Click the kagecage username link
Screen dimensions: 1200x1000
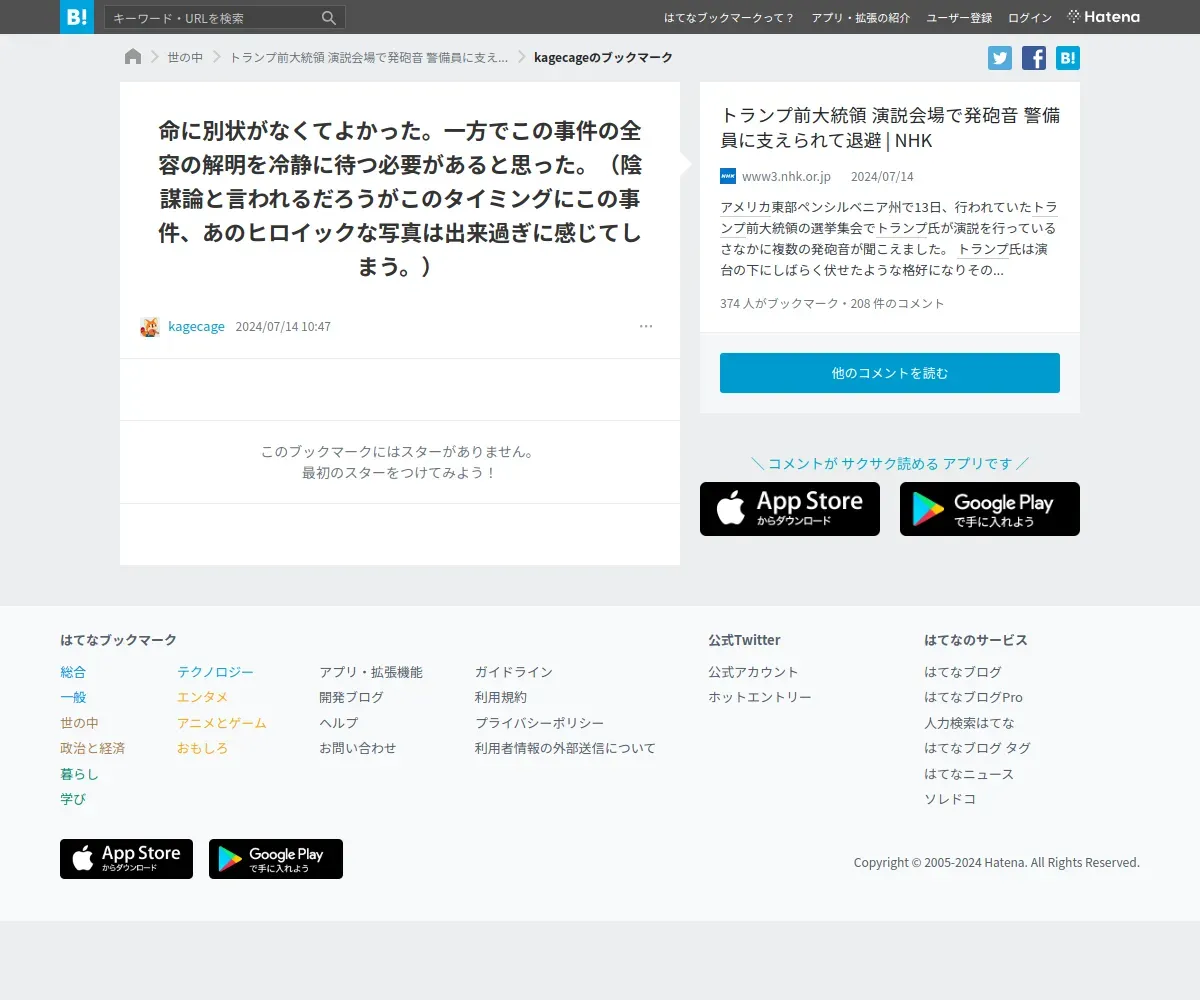pos(196,327)
